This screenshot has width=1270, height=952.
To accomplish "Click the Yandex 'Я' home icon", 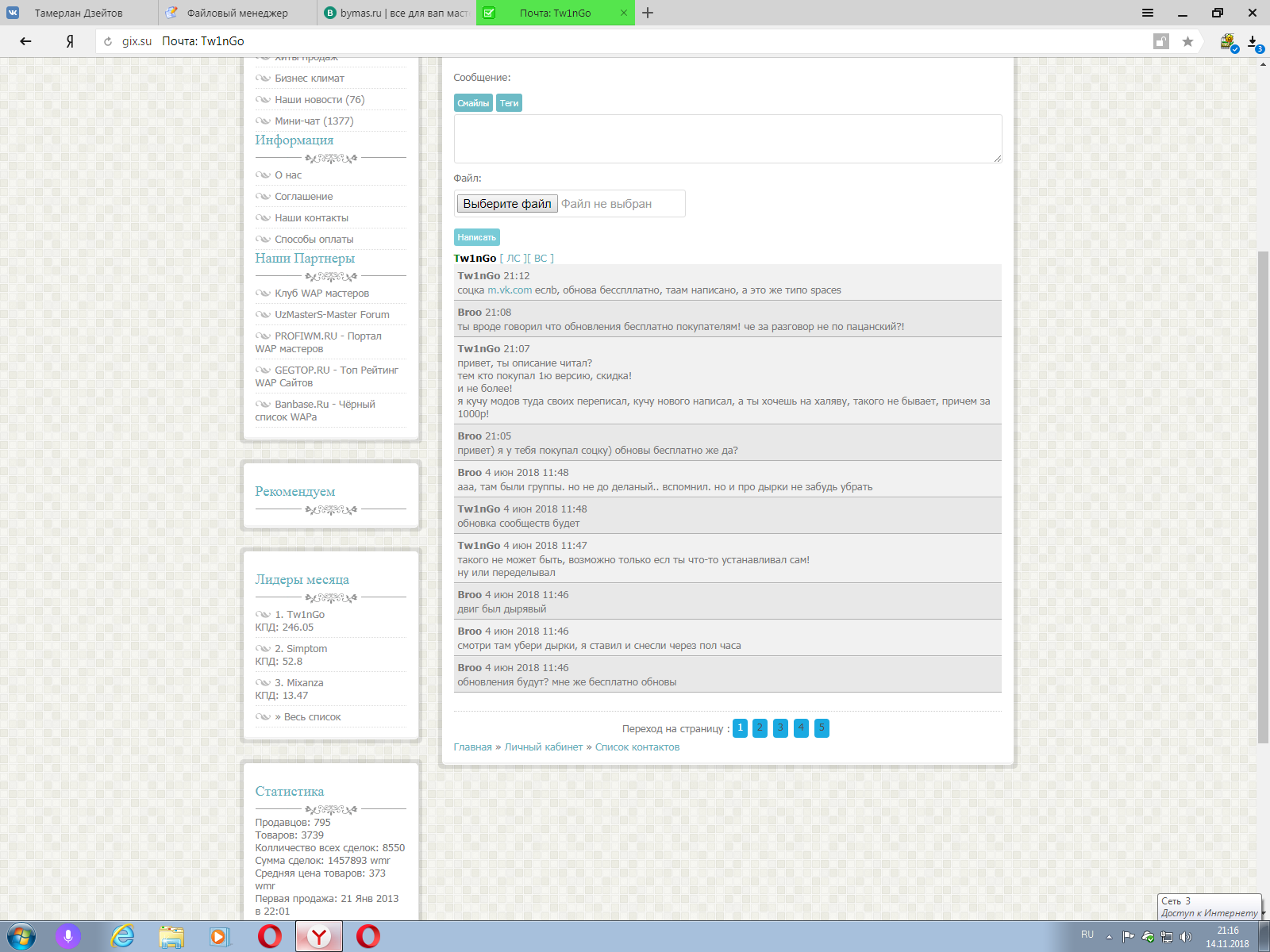I will [70, 41].
